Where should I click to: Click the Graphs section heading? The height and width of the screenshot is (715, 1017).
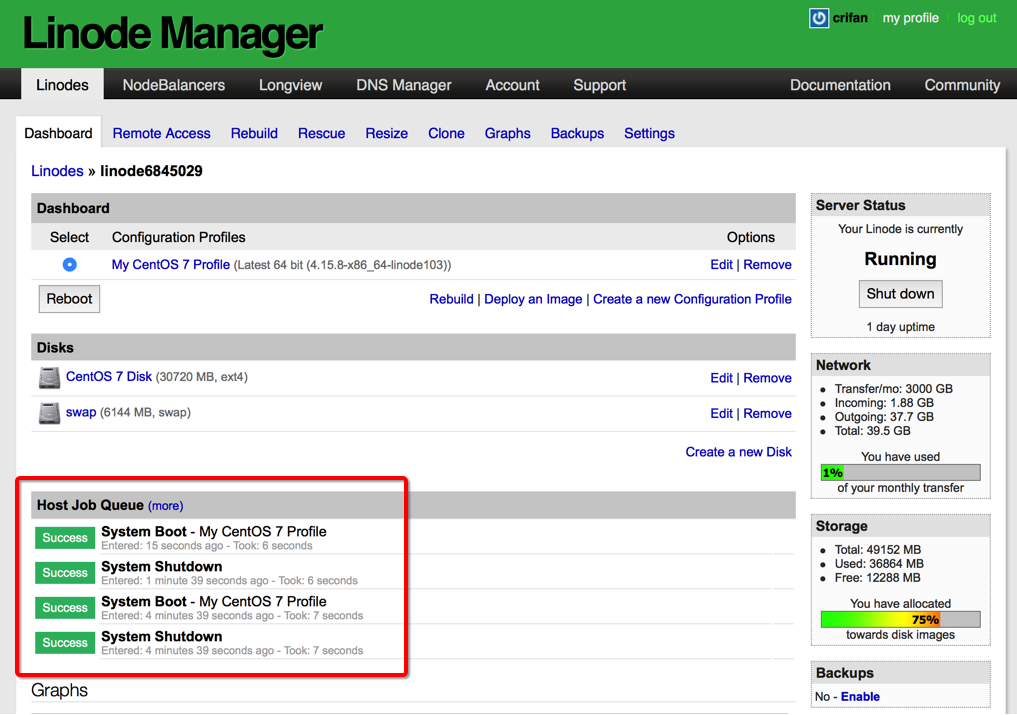click(59, 690)
